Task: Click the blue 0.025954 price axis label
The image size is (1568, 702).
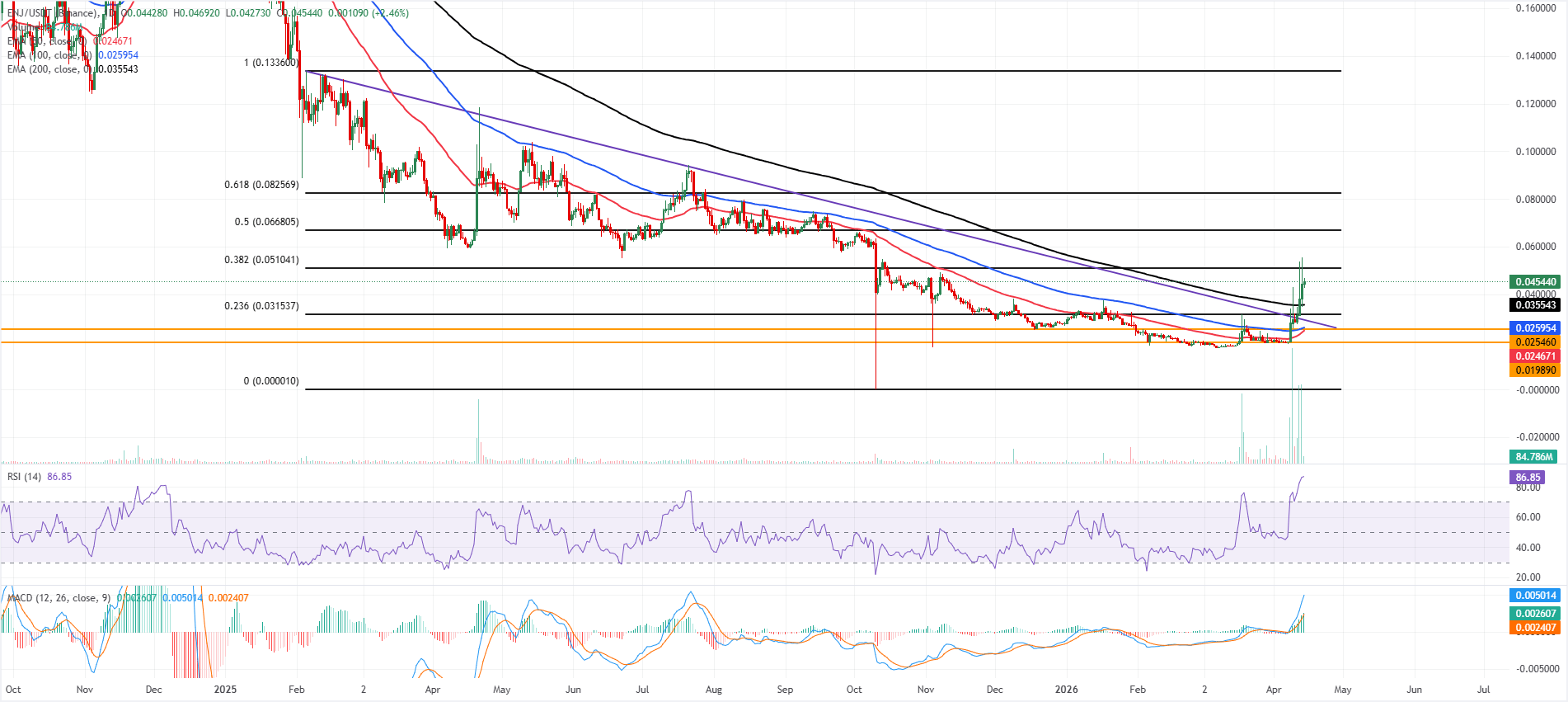Action: [x=1535, y=328]
